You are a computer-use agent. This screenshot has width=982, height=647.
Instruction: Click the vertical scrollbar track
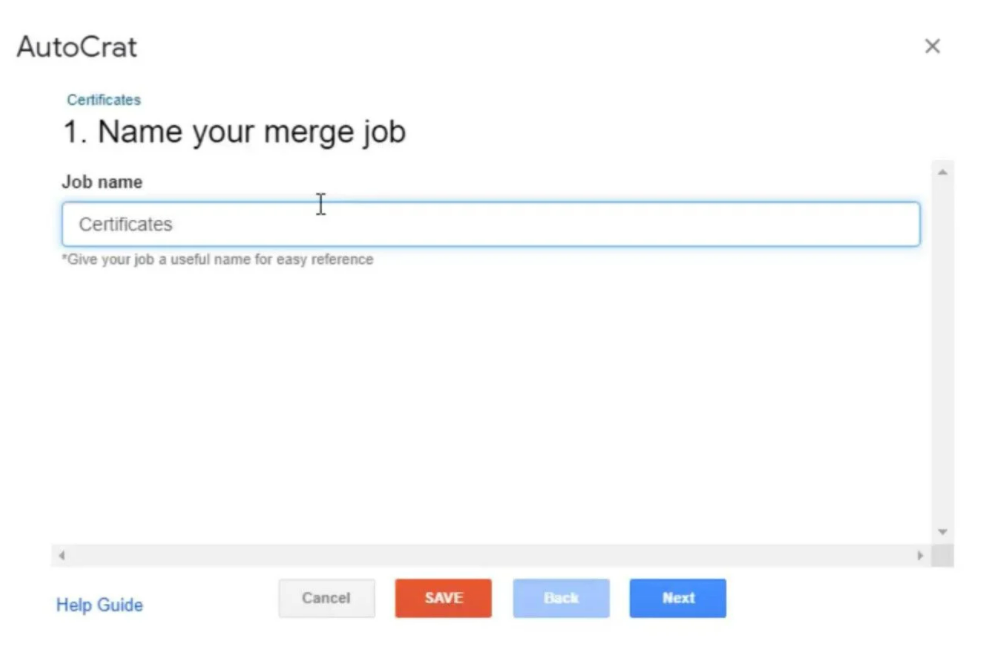pos(942,352)
